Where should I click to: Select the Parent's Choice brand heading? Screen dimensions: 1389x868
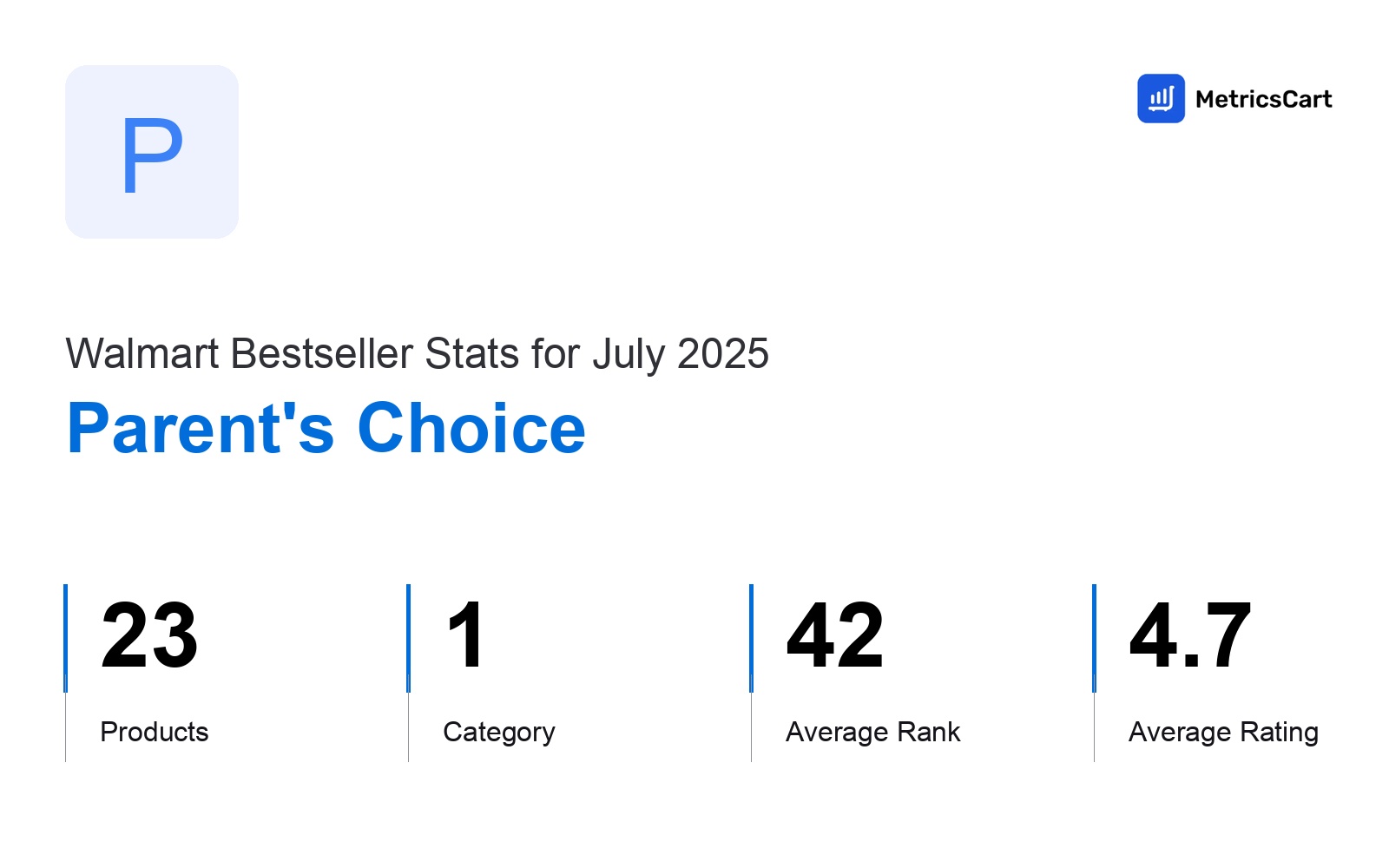coord(326,428)
